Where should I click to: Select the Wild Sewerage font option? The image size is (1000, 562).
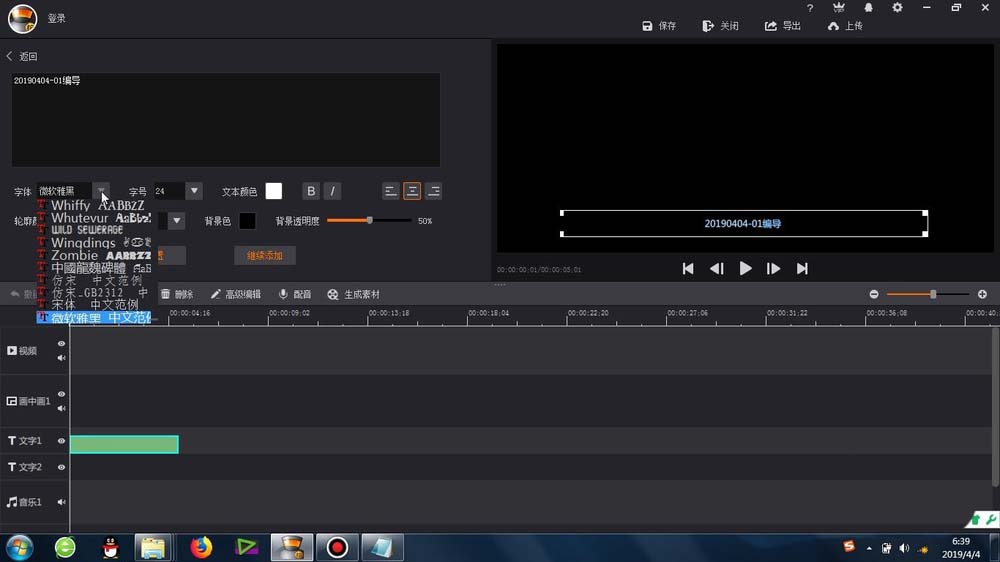coord(94,230)
